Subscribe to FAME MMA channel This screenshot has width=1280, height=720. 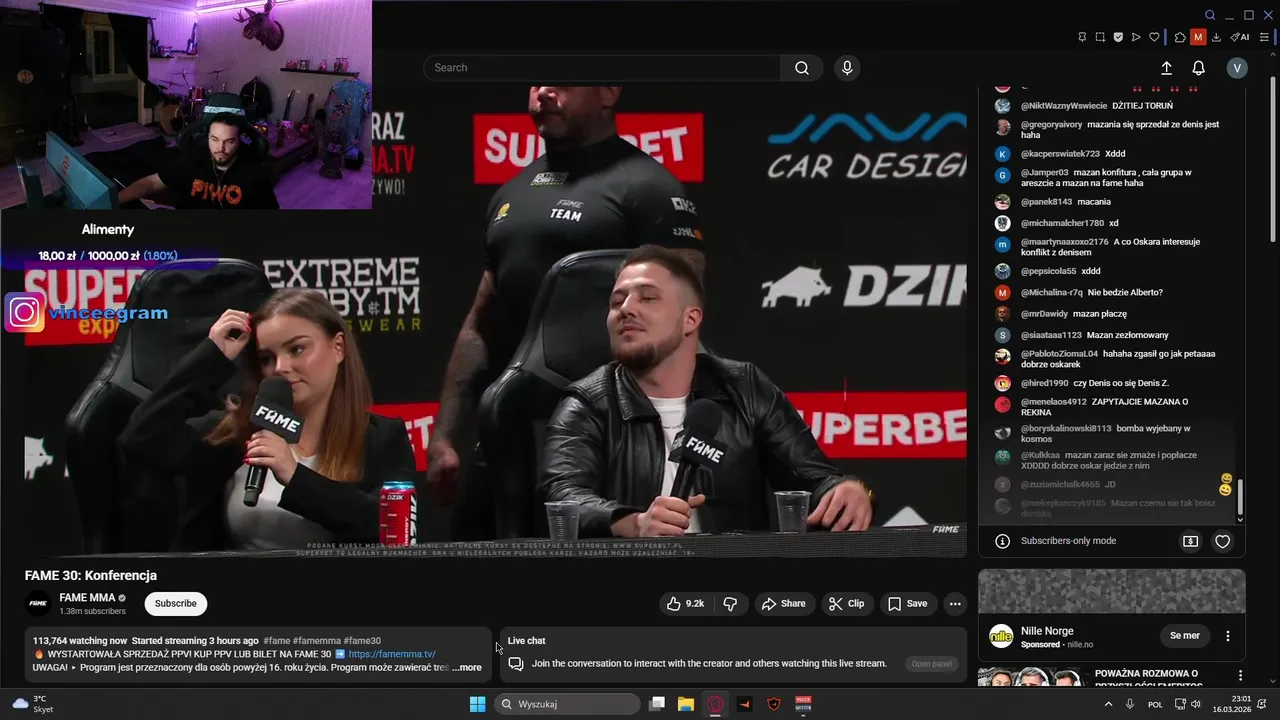tap(176, 604)
